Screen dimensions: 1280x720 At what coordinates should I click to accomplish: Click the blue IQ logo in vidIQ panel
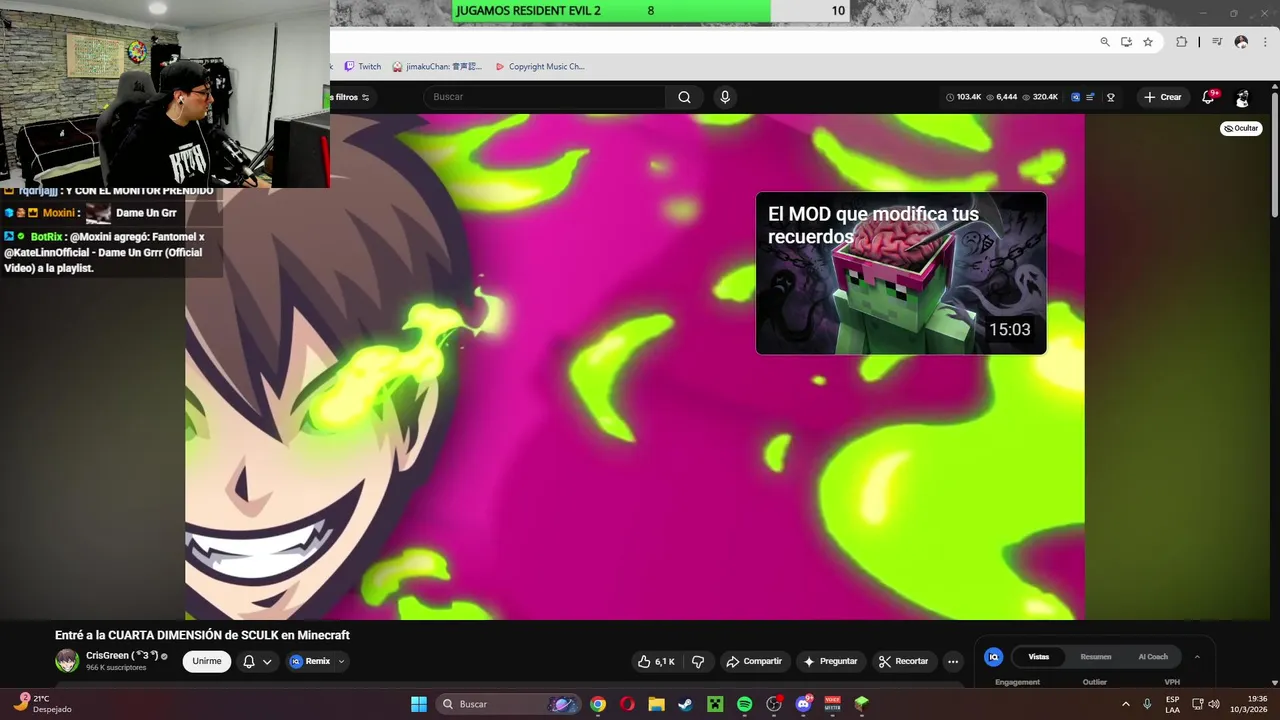[993, 657]
